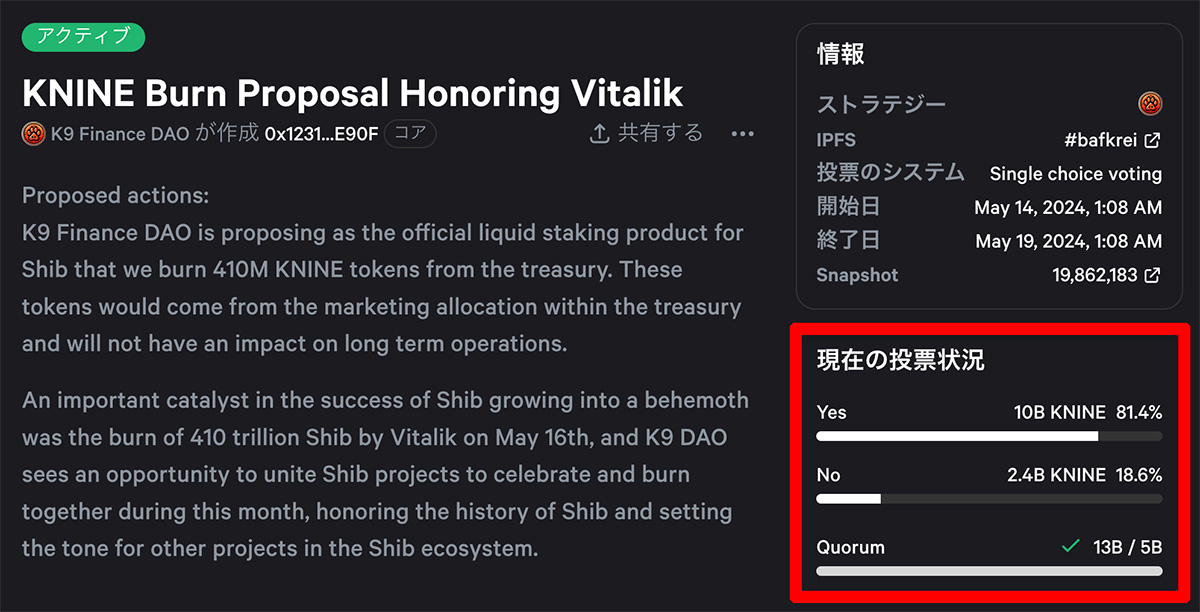Click the Quorum progress bar
The width and height of the screenshot is (1200, 612).
pyautogui.click(x=989, y=571)
